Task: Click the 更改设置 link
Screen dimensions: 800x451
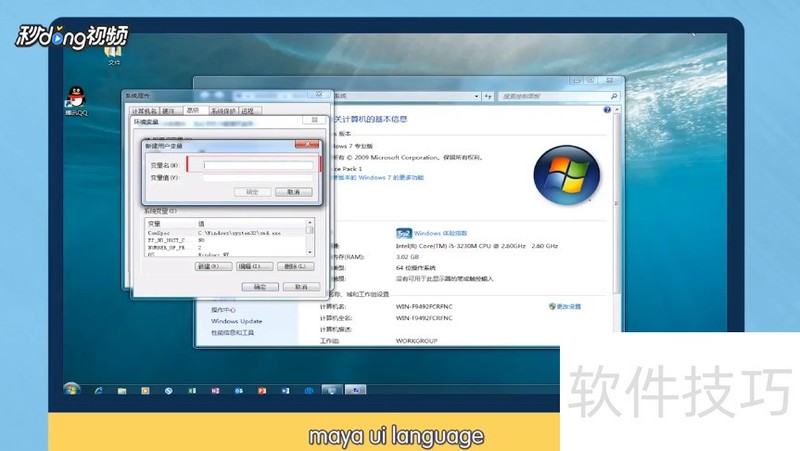Action: point(568,307)
